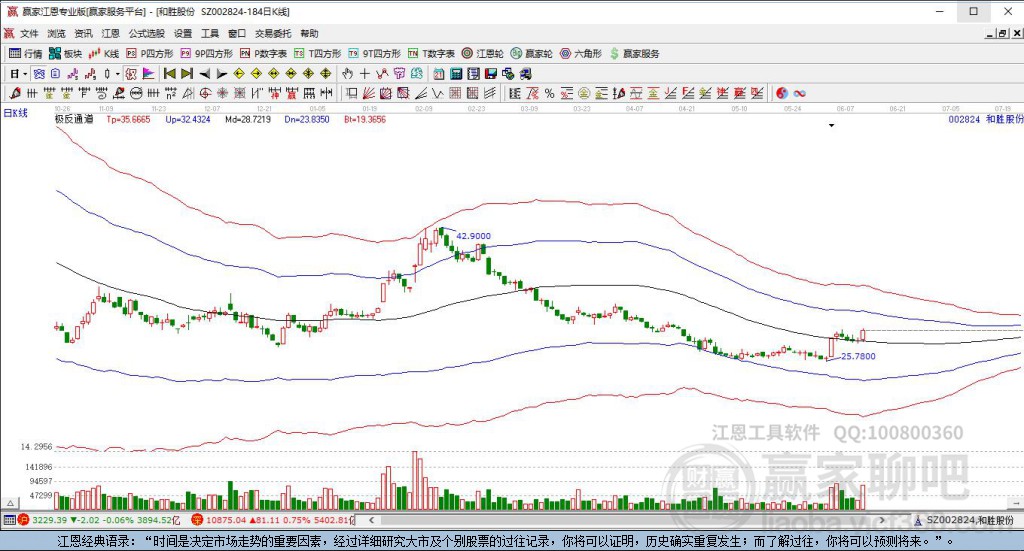Open the 设置 menu
Viewport: 1024px width, 551px height.
tap(183, 33)
